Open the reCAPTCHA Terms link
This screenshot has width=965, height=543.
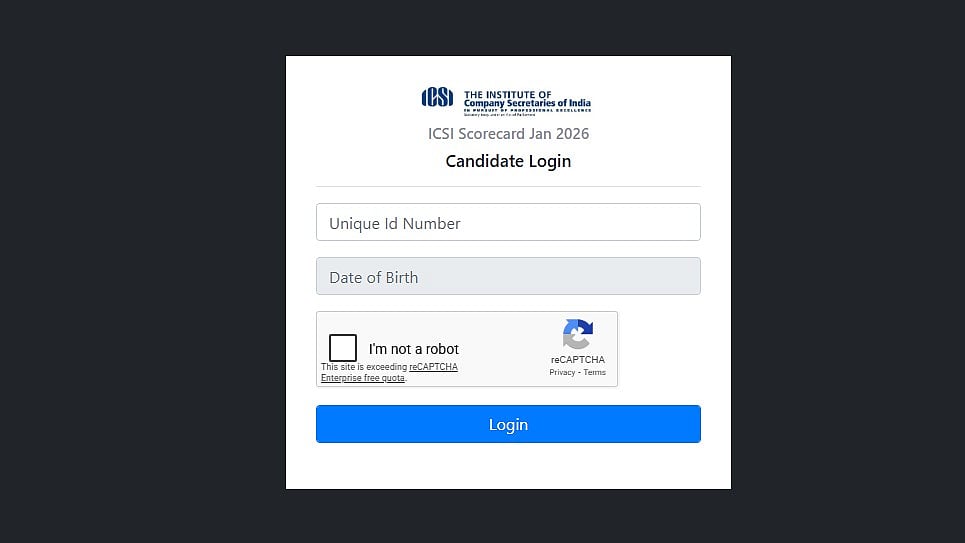(595, 372)
